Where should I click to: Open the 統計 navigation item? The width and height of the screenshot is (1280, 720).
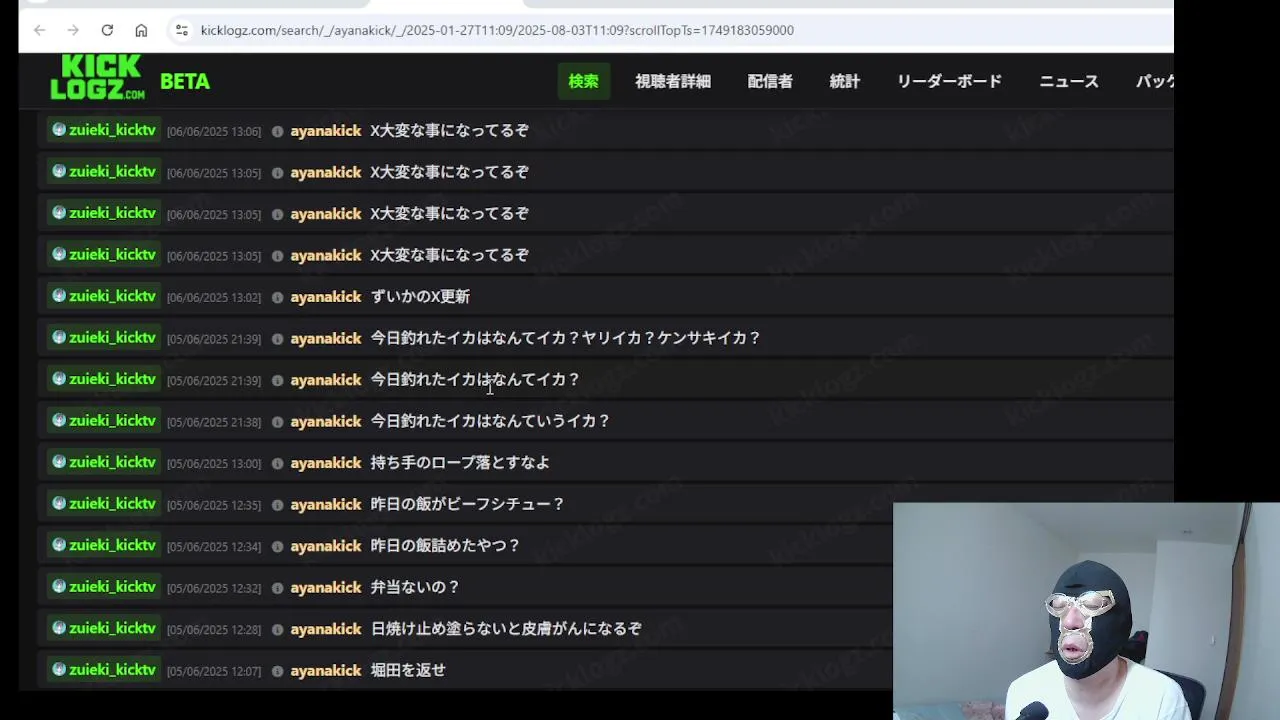[845, 81]
